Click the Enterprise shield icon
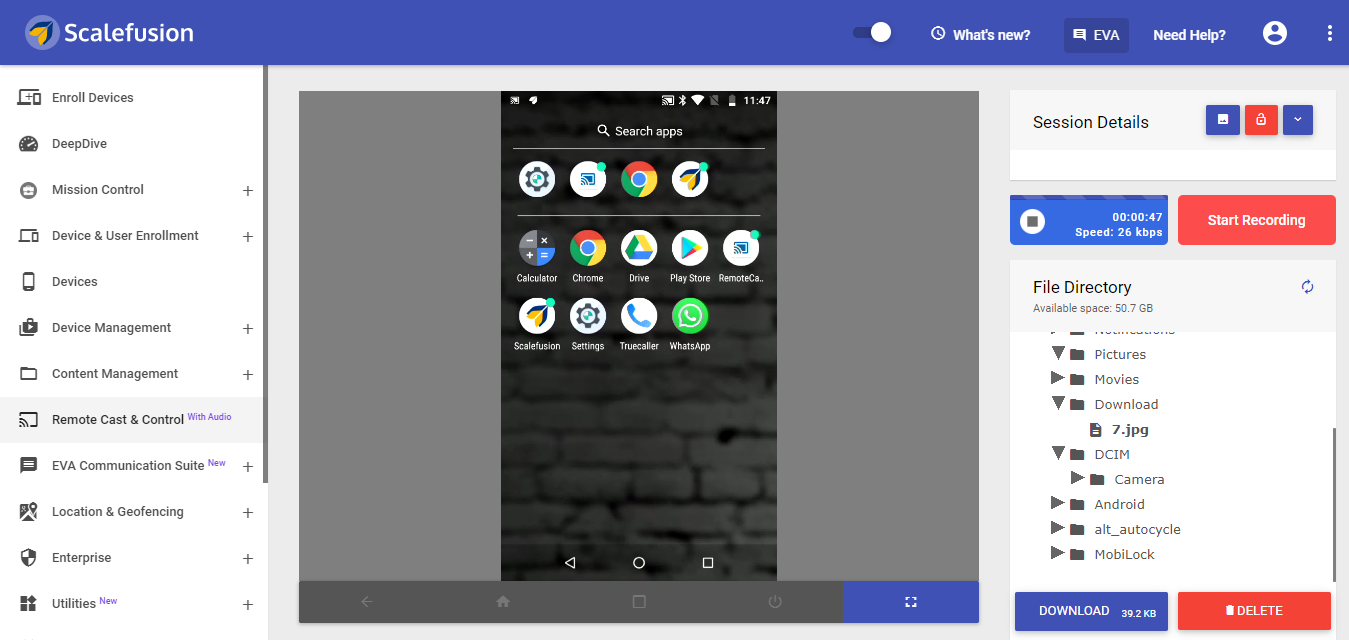The image size is (1349, 640). point(29,558)
